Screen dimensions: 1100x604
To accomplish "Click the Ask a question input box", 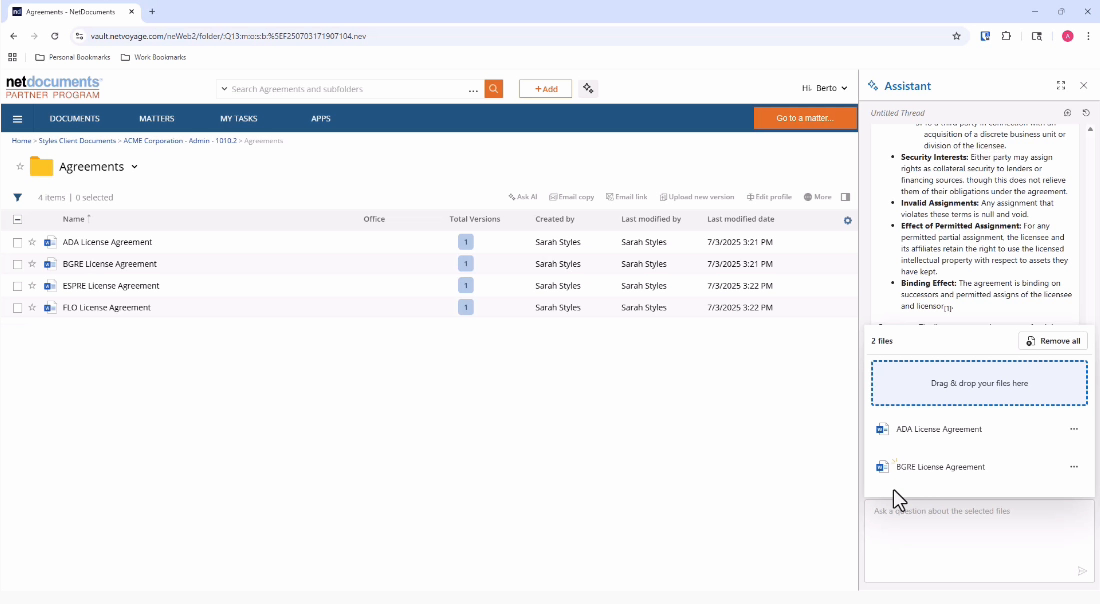I will coord(979,540).
